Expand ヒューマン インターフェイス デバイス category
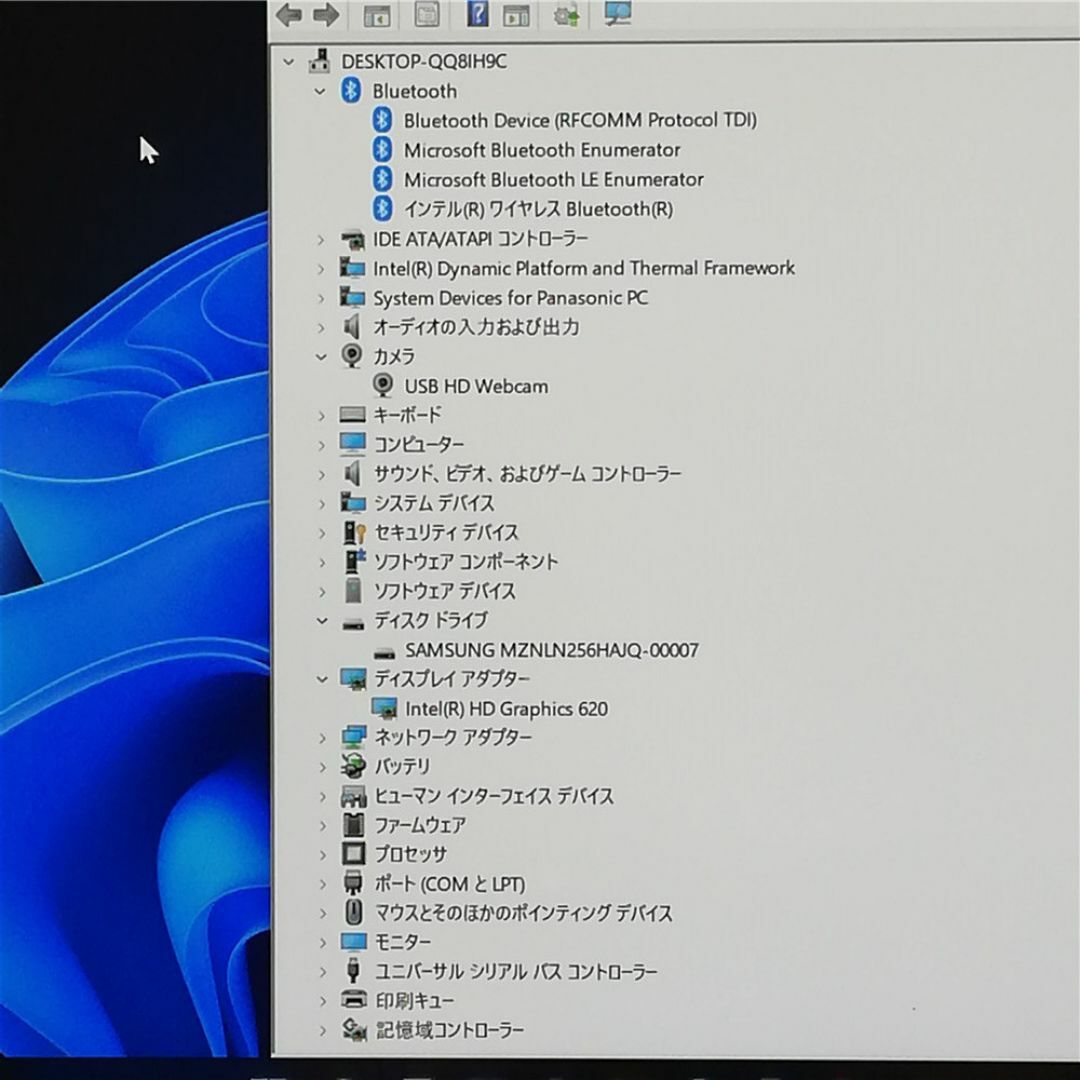The width and height of the screenshot is (1080, 1080). pos(322,797)
